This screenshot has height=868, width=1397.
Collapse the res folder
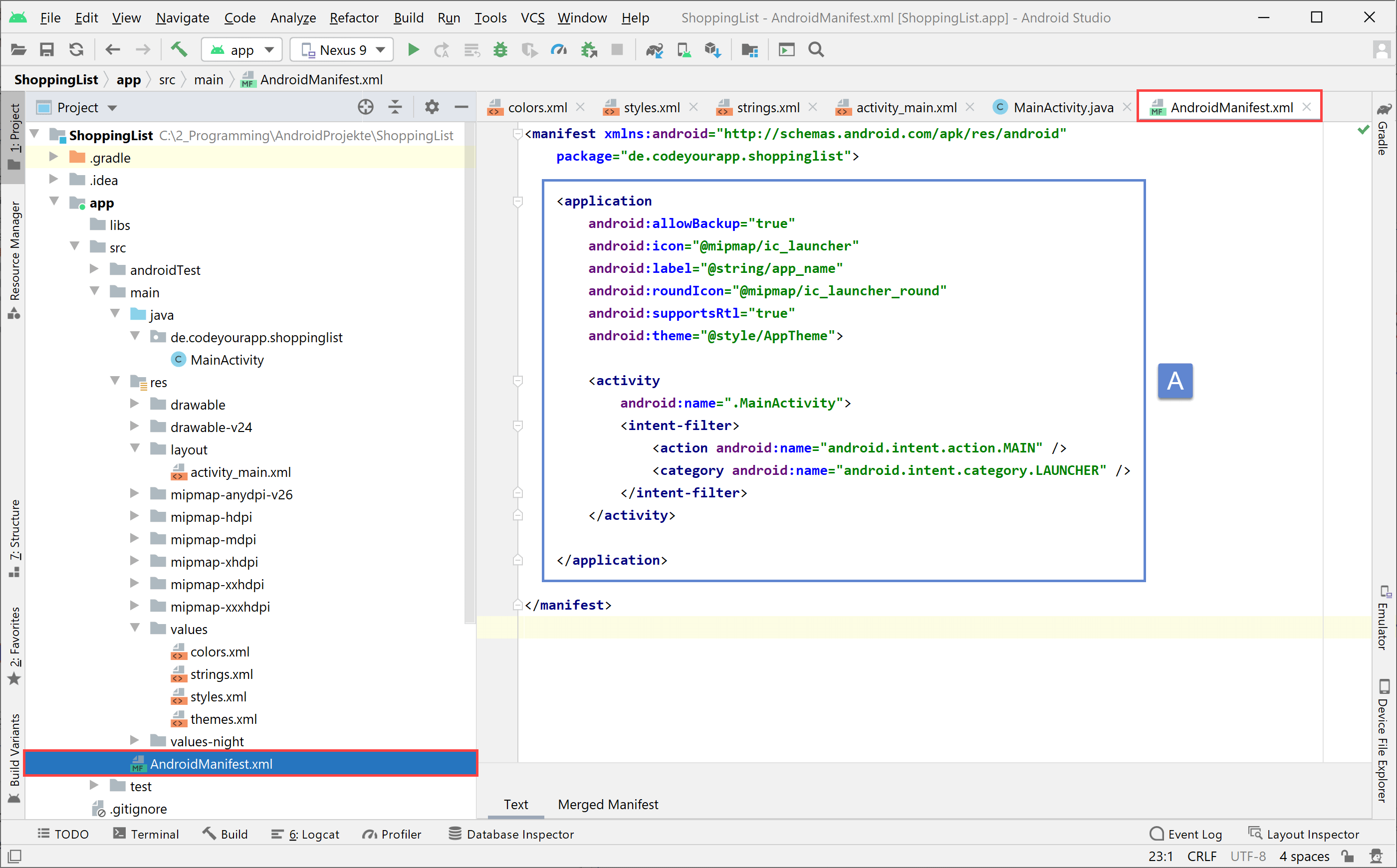[115, 381]
